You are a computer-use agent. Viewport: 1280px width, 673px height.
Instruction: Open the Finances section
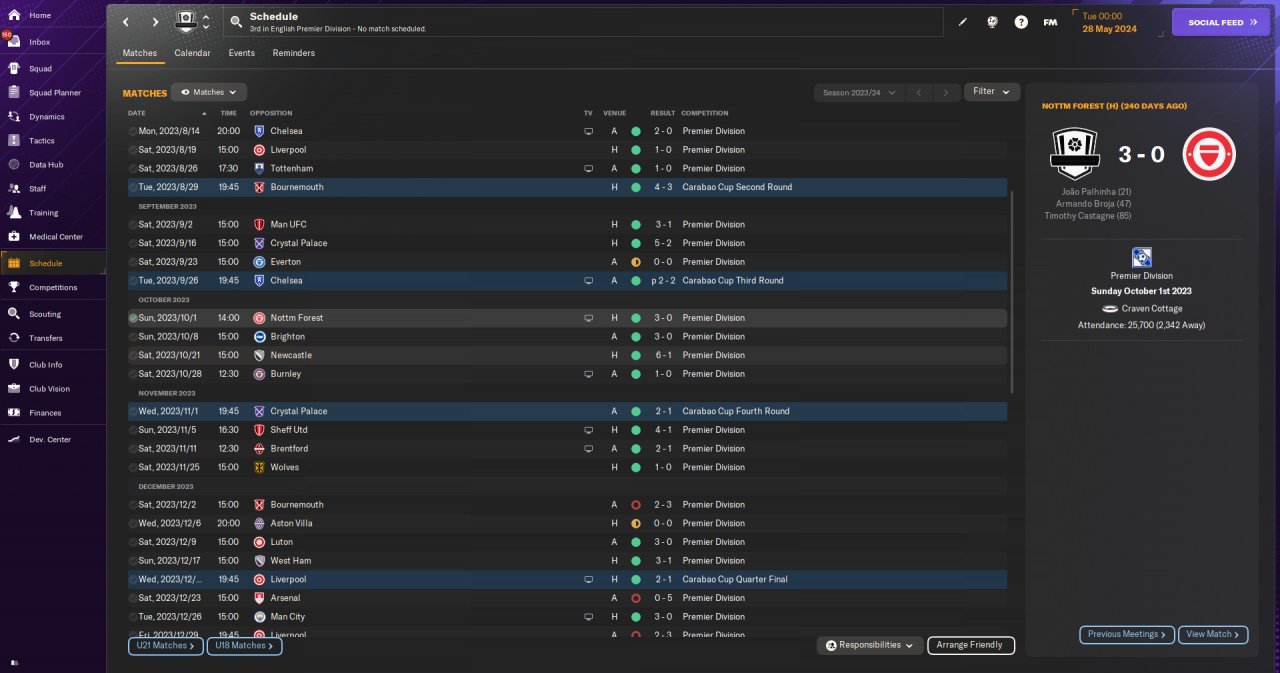[x=45, y=413]
